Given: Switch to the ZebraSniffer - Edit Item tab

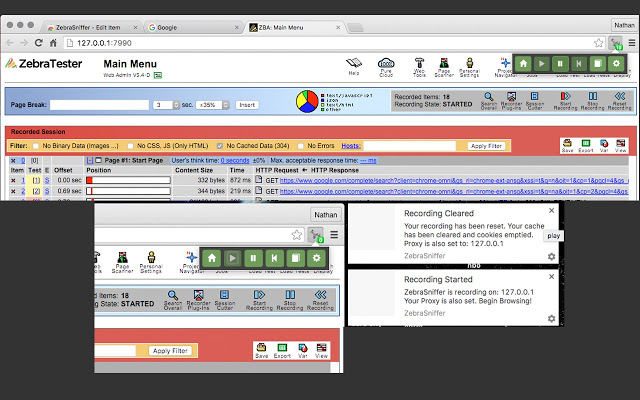Looking at the screenshot, I should 93,27.
